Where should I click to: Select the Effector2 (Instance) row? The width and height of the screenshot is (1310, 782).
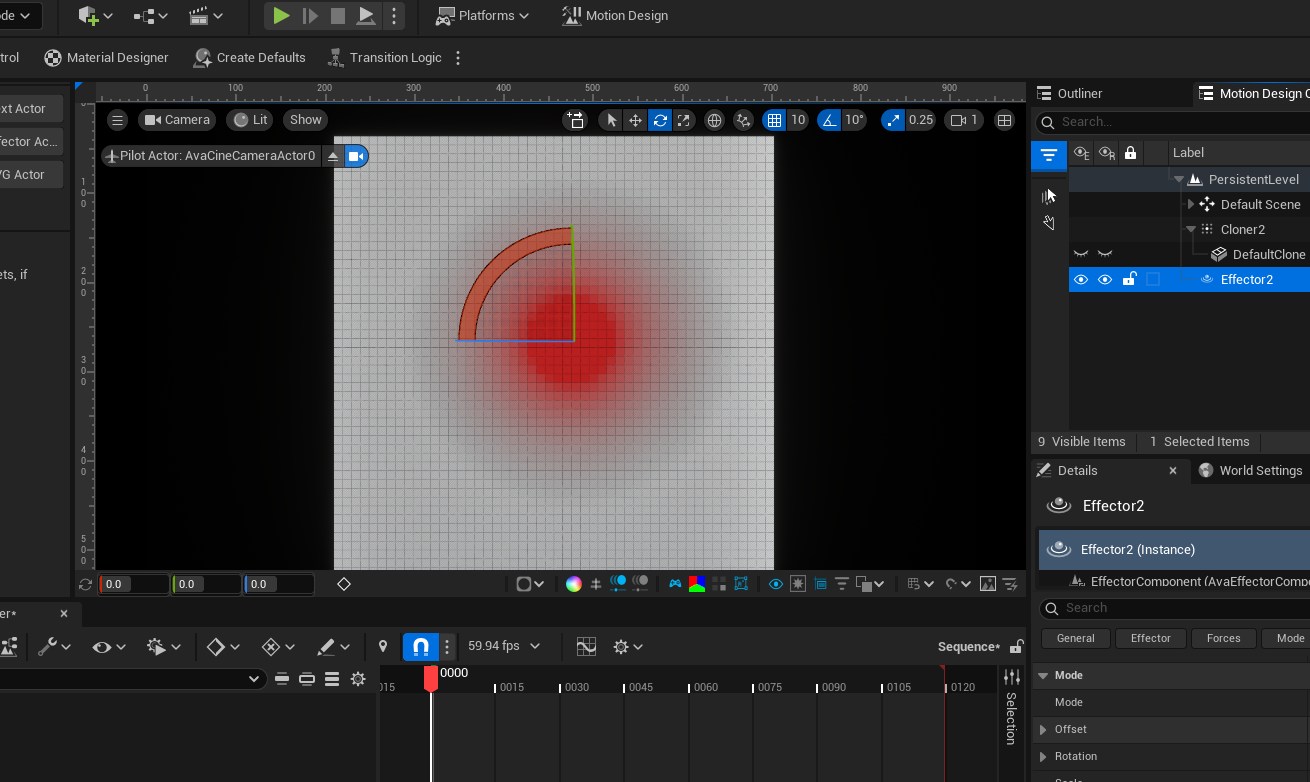coord(1174,549)
